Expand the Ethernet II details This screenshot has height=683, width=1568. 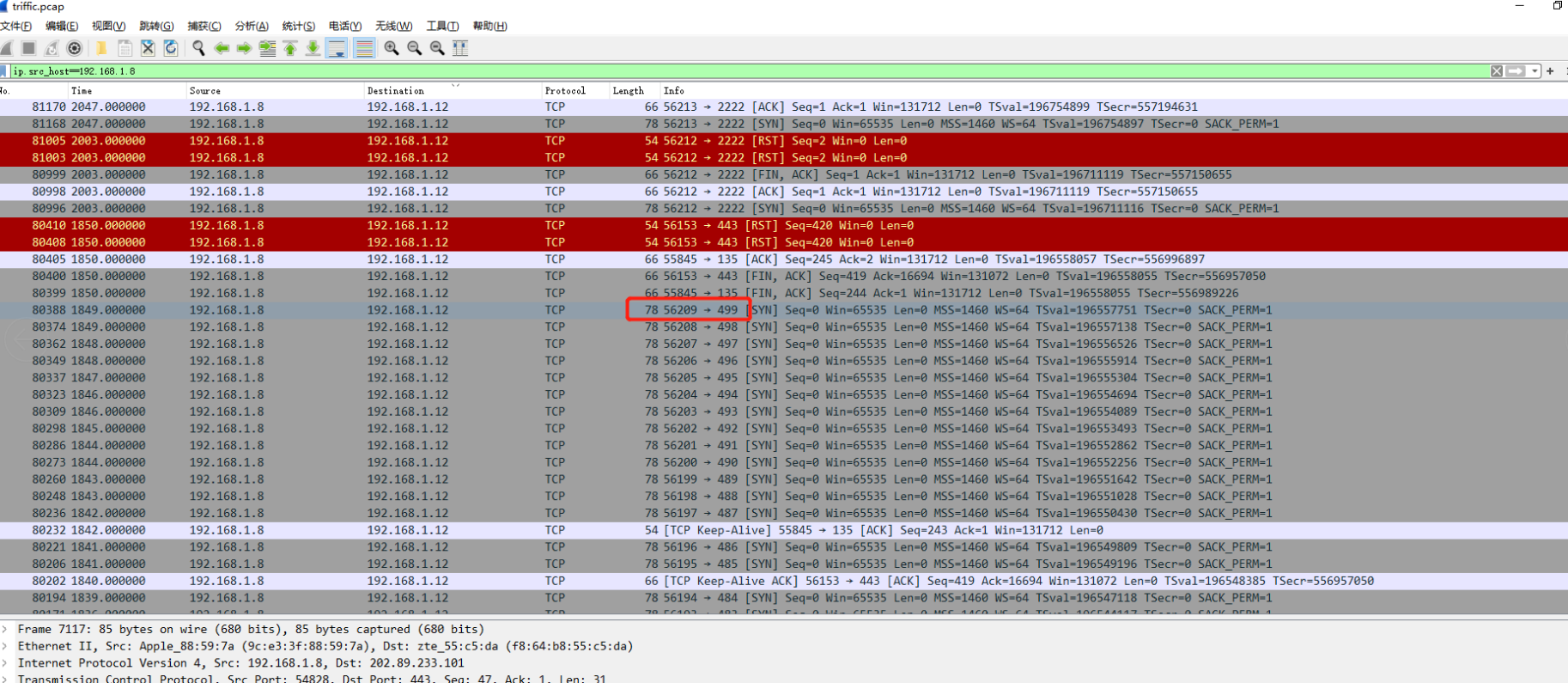tap(5, 646)
